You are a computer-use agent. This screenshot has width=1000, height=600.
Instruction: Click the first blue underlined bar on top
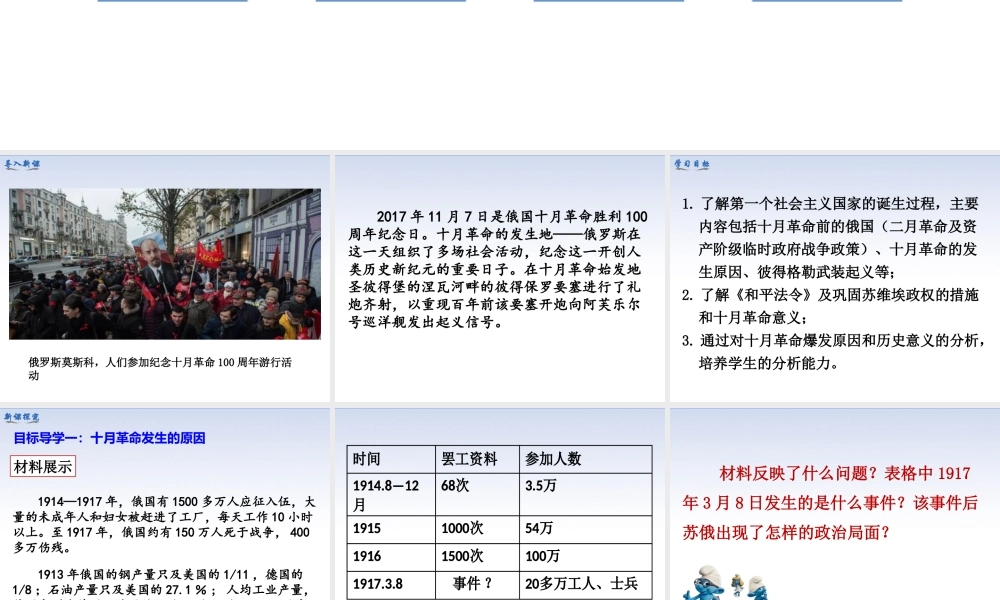172,3
